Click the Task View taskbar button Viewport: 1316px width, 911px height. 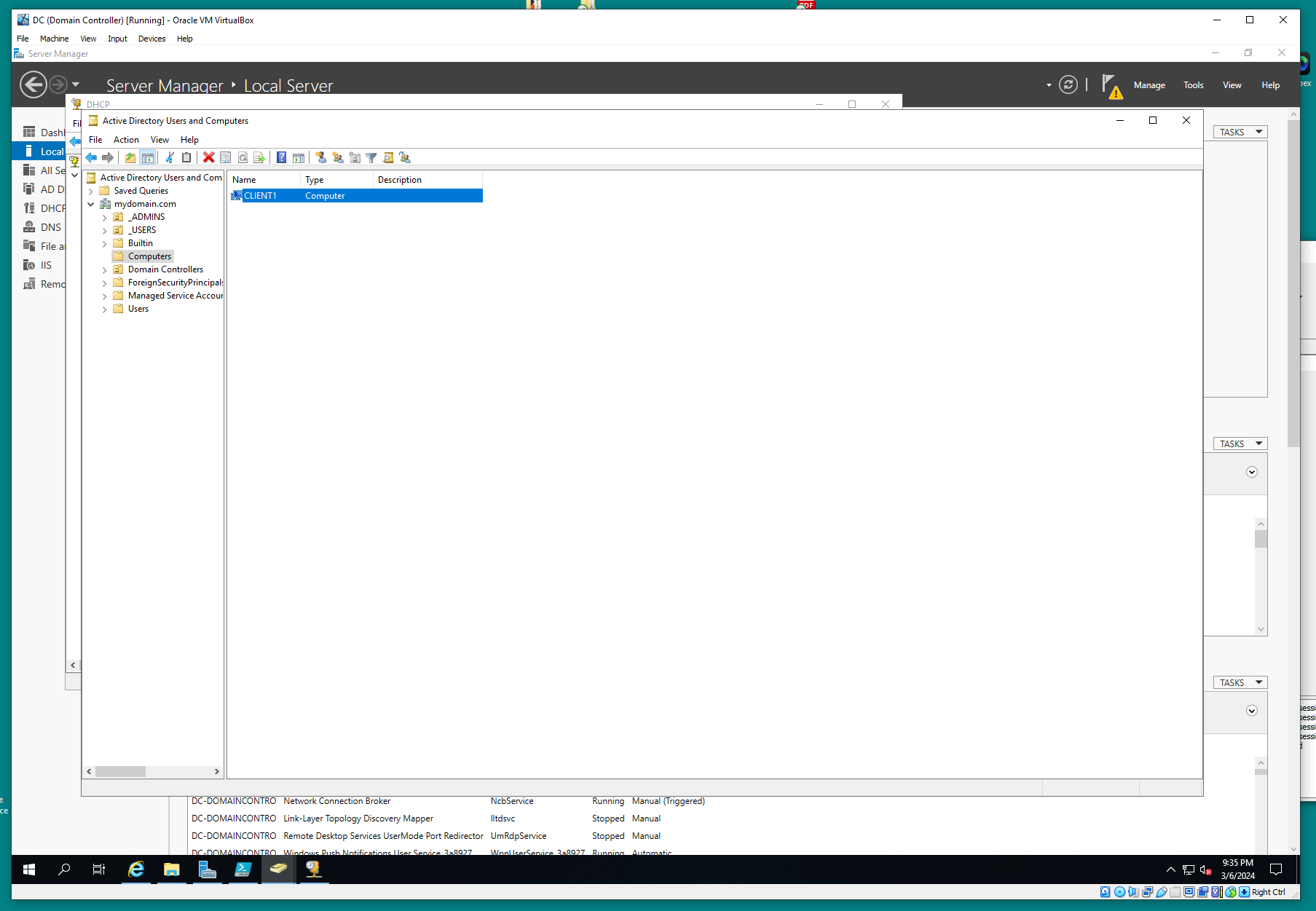click(x=99, y=869)
